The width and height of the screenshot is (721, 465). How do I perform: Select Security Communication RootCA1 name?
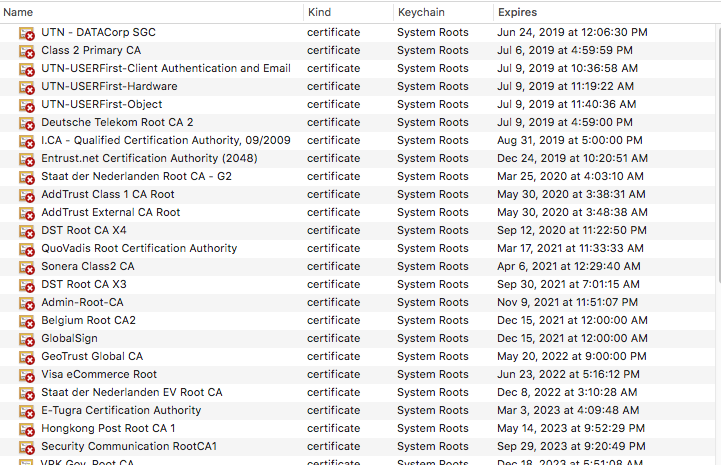tap(129, 446)
